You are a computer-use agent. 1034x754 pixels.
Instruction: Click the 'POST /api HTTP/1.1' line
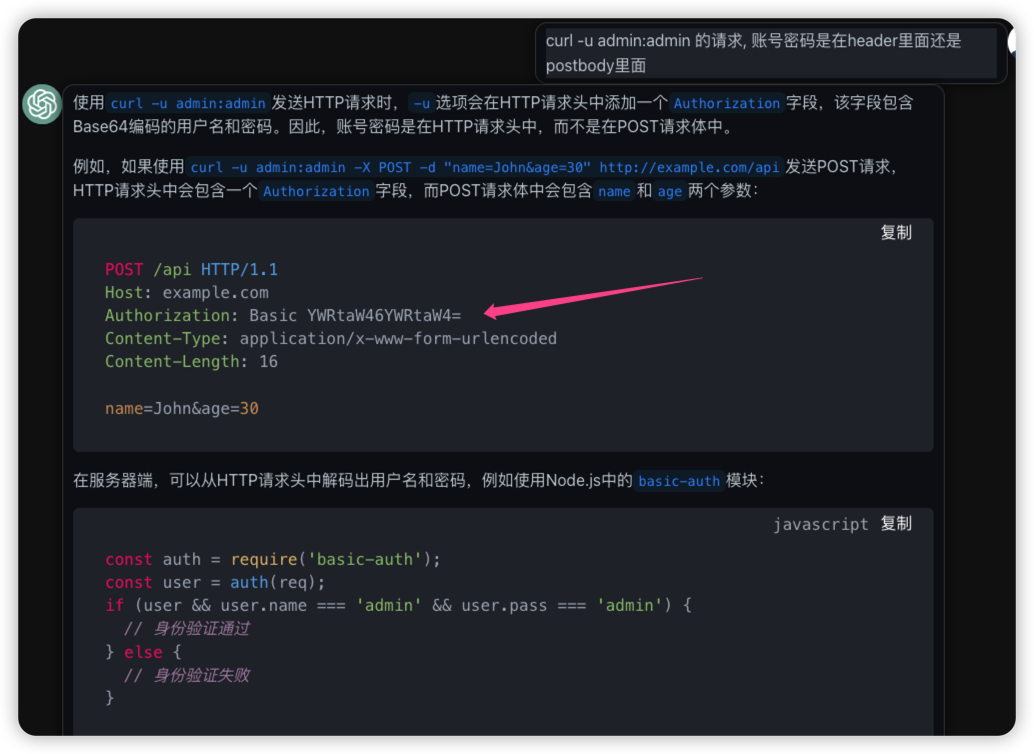(191, 269)
